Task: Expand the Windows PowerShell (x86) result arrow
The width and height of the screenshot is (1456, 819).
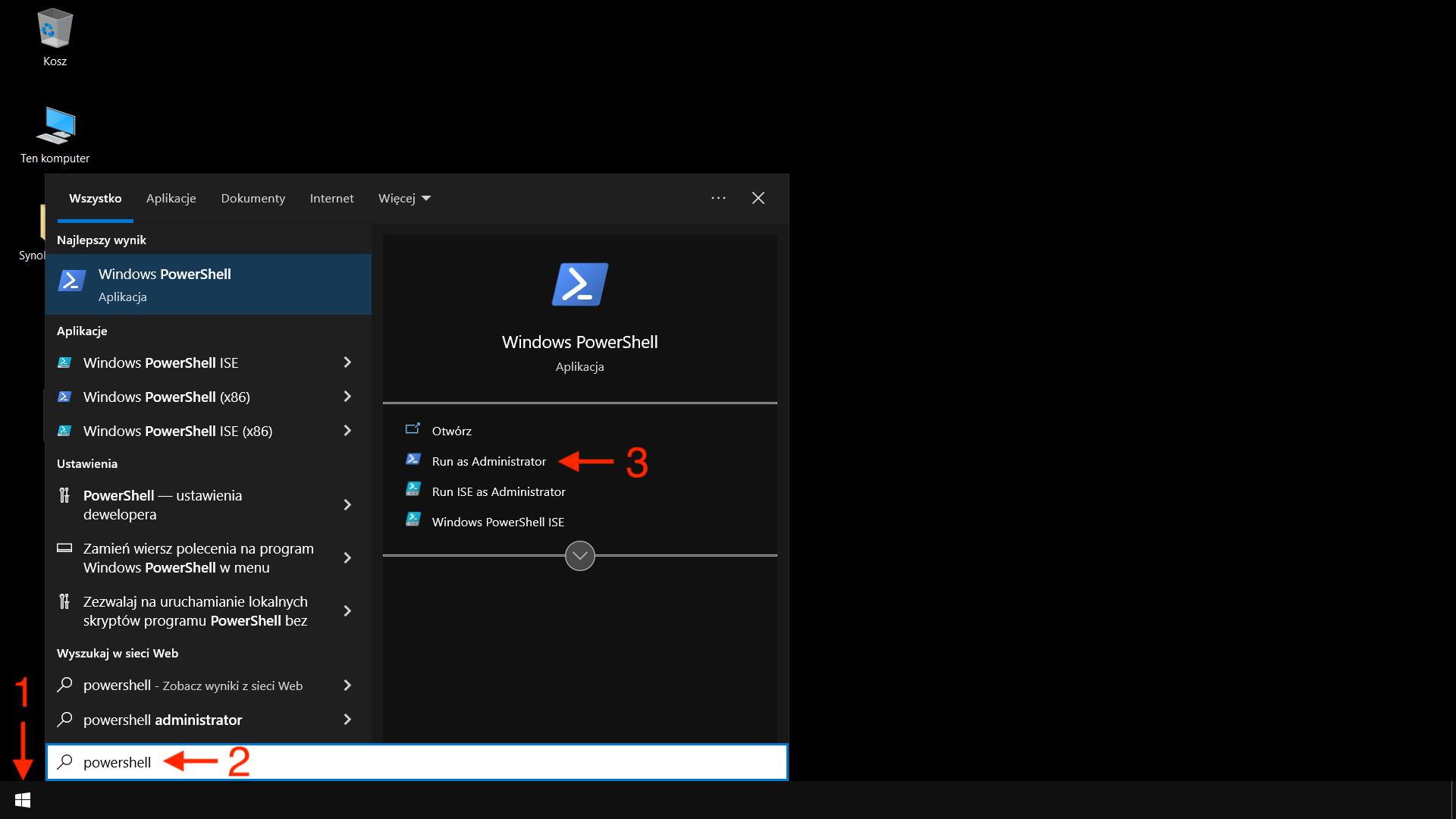Action: click(x=347, y=397)
